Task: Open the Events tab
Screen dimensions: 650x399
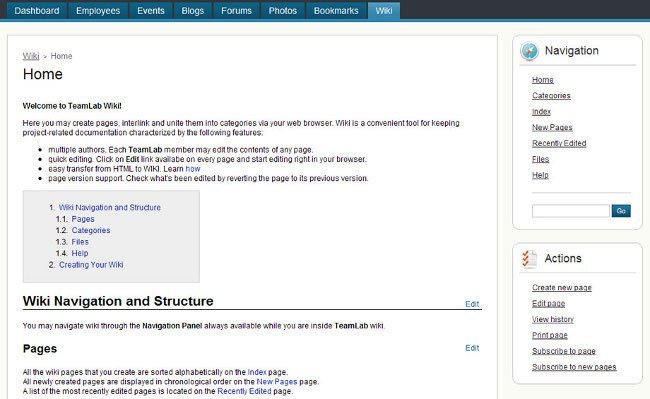Action: [x=151, y=11]
